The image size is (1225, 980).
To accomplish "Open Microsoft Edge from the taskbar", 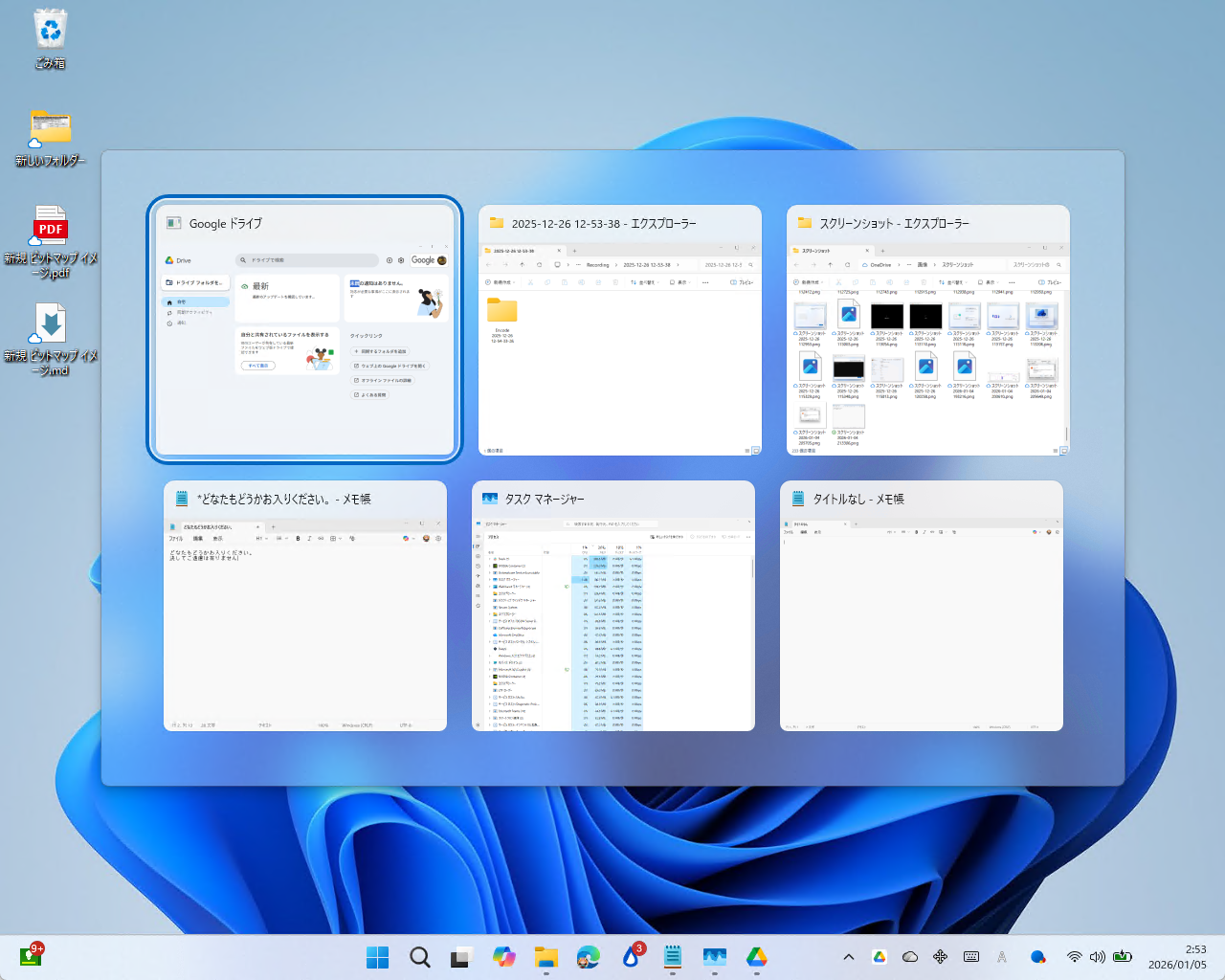I will pos(589,956).
